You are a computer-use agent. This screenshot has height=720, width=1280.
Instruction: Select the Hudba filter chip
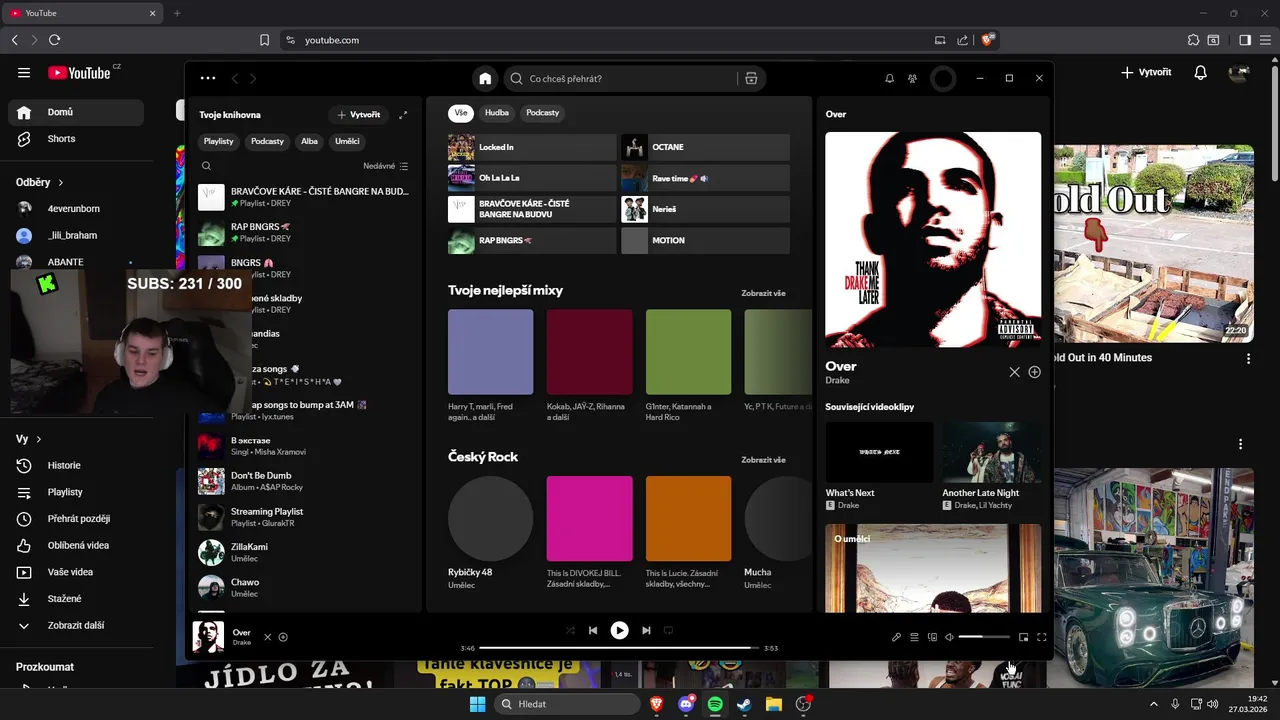(x=497, y=113)
